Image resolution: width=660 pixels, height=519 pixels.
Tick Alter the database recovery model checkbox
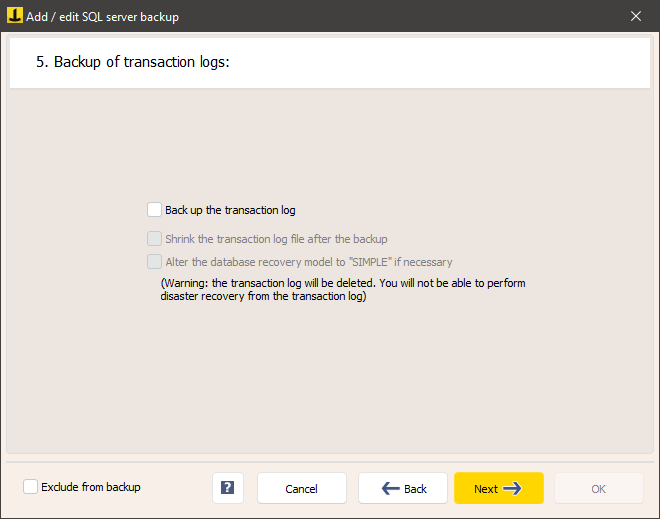[154, 261]
